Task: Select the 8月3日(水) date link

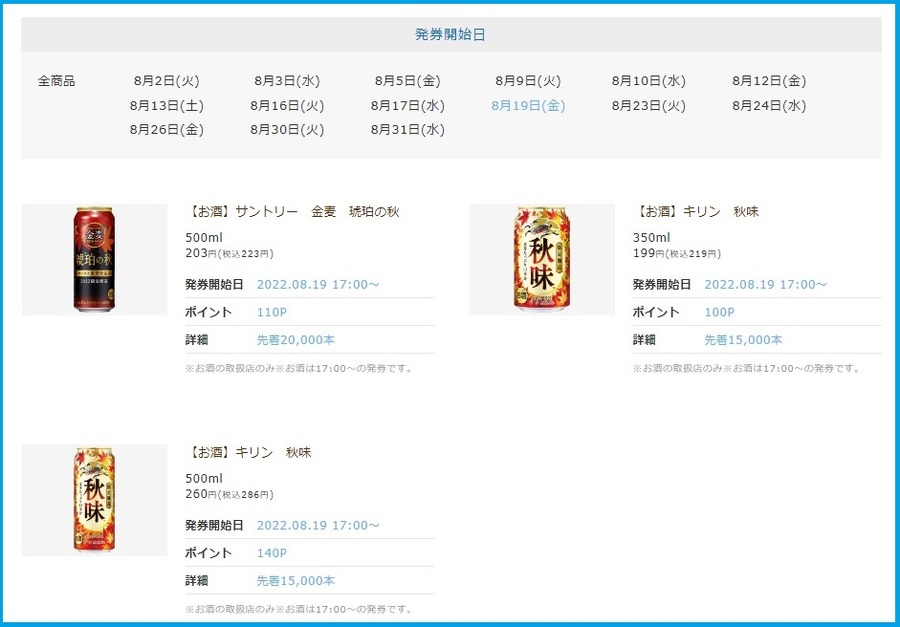Action: [287, 81]
